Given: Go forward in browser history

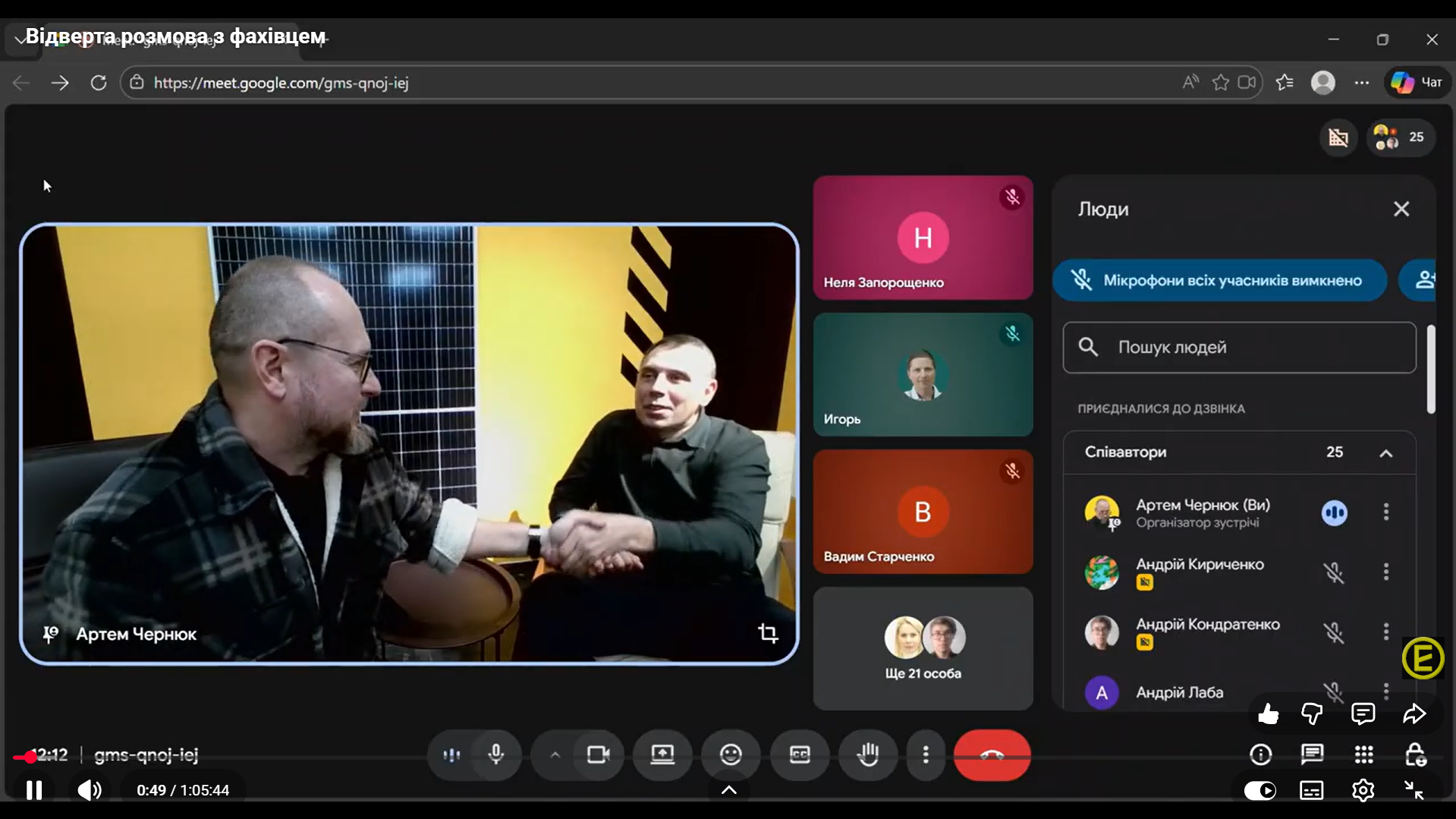Looking at the screenshot, I should (x=60, y=83).
